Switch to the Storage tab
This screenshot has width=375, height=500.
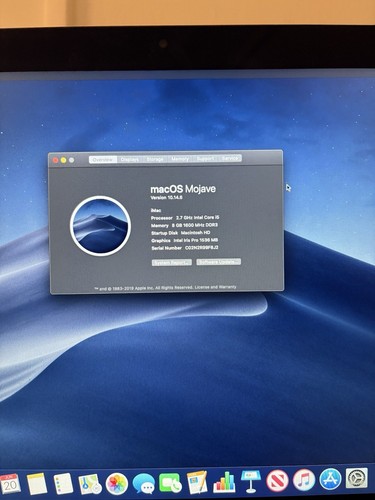pyautogui.click(x=155, y=159)
